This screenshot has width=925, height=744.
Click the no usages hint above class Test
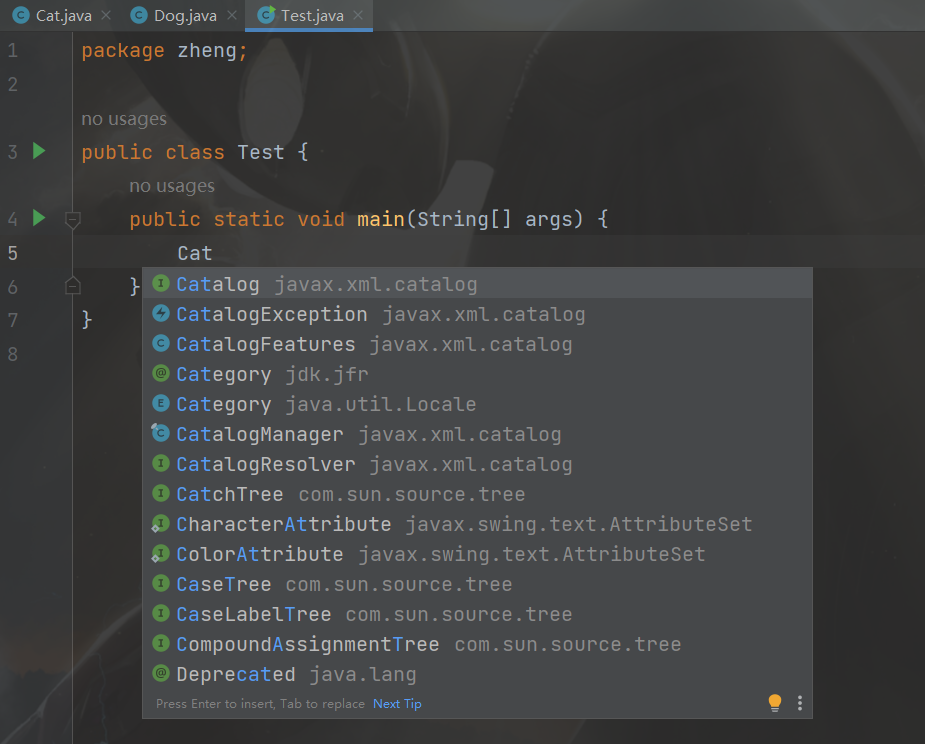124,119
